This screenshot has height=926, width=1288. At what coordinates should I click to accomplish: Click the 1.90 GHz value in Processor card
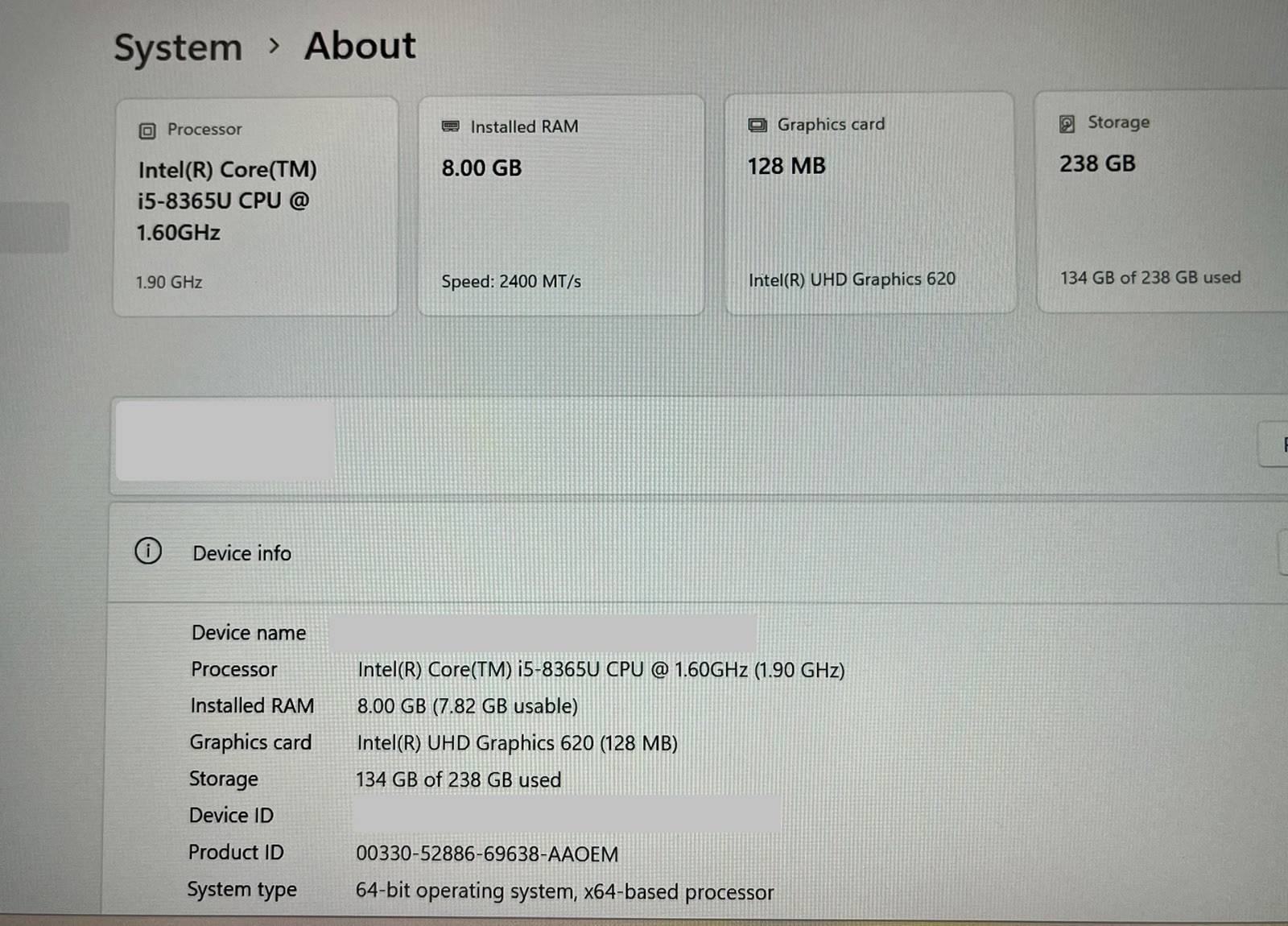(x=169, y=282)
